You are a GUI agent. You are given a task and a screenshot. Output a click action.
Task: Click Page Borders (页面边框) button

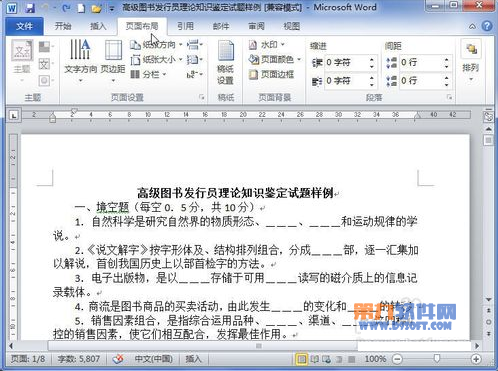click(271, 74)
